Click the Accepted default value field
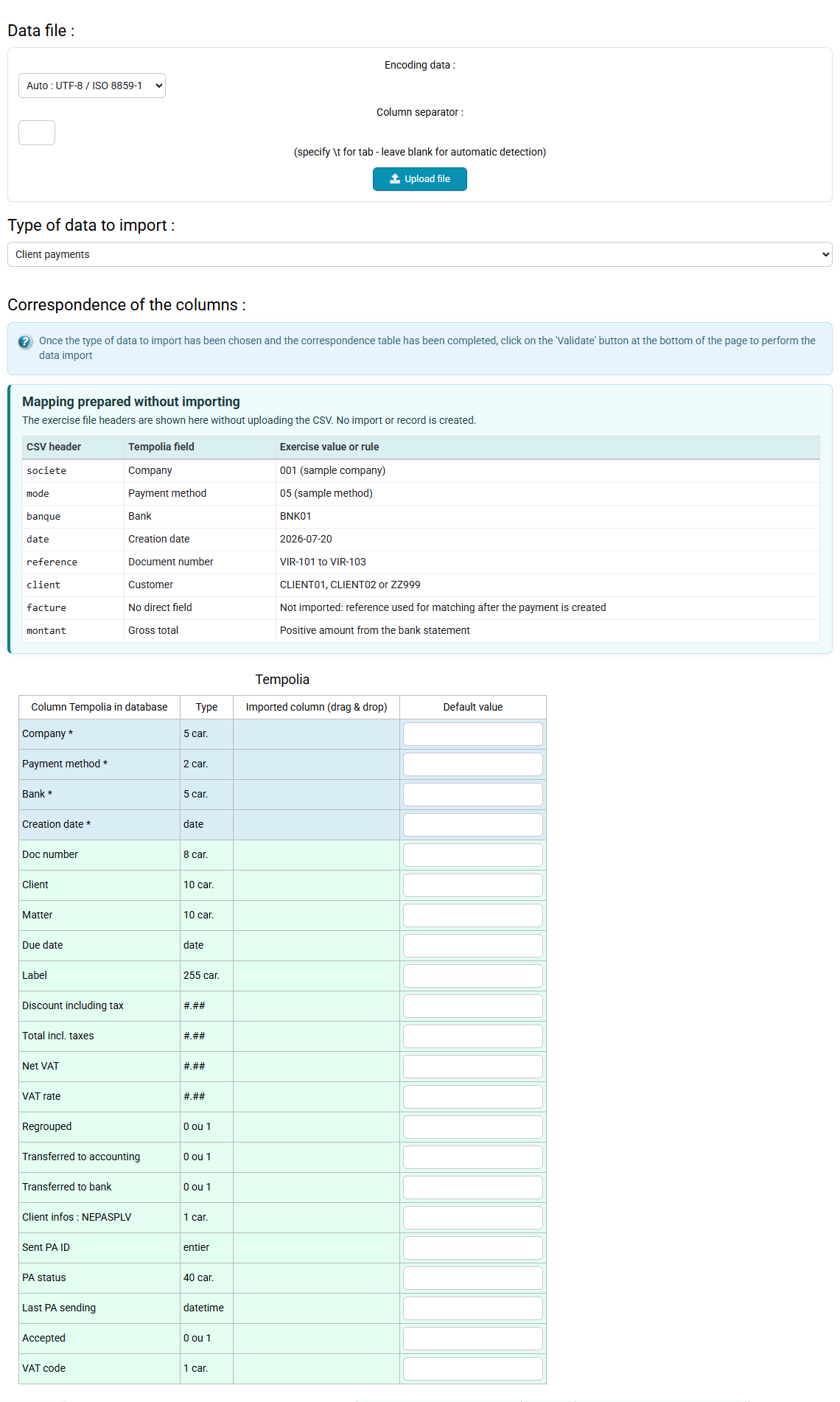The height and width of the screenshot is (1402, 840). 473,1339
